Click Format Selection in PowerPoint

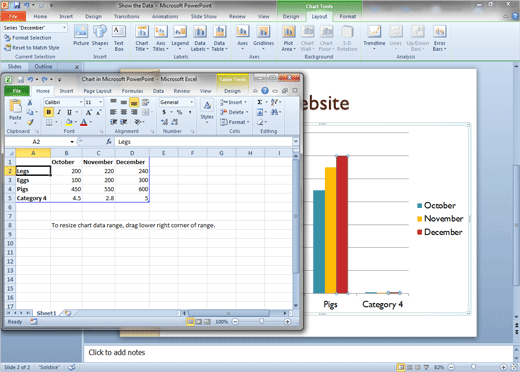[x=28, y=38]
